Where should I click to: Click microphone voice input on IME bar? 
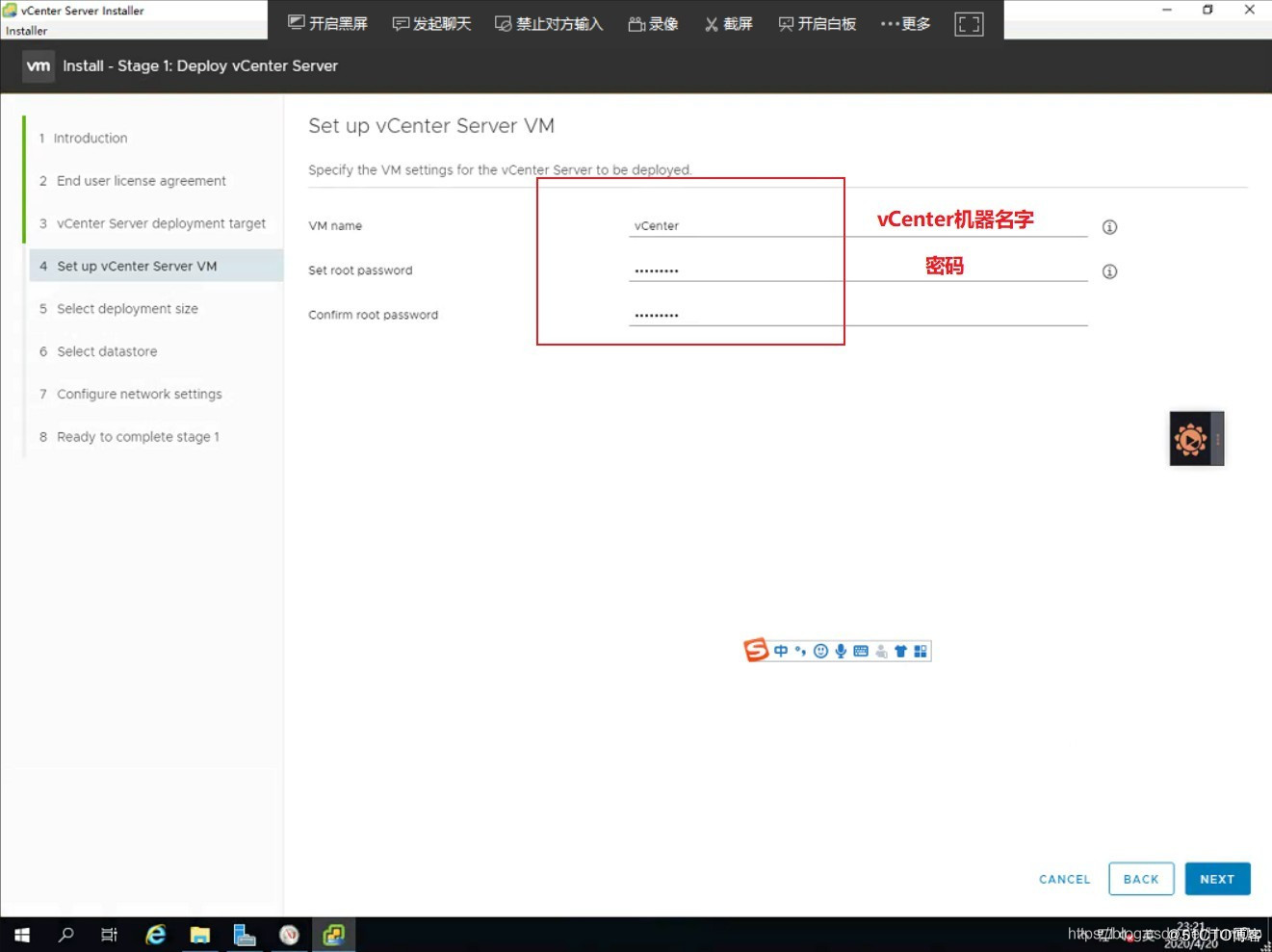click(841, 652)
